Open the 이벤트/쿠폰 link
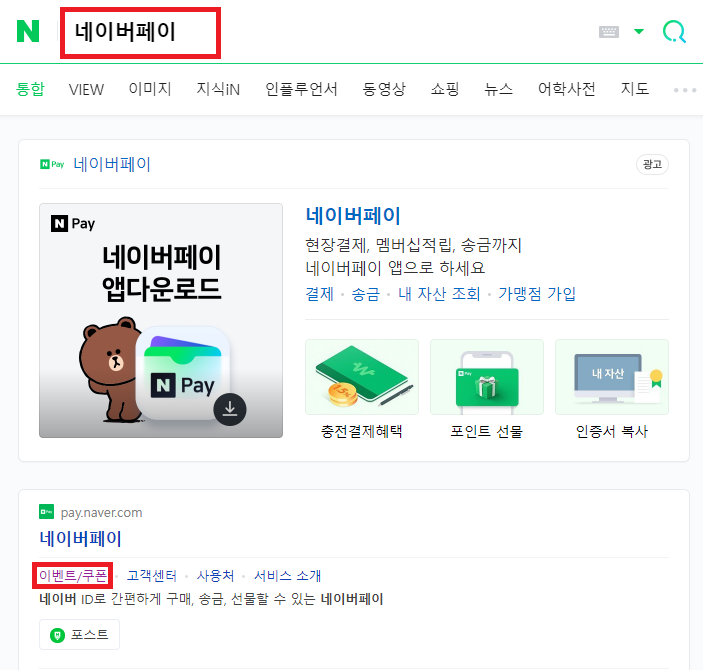The height and width of the screenshot is (670, 703). click(73, 575)
